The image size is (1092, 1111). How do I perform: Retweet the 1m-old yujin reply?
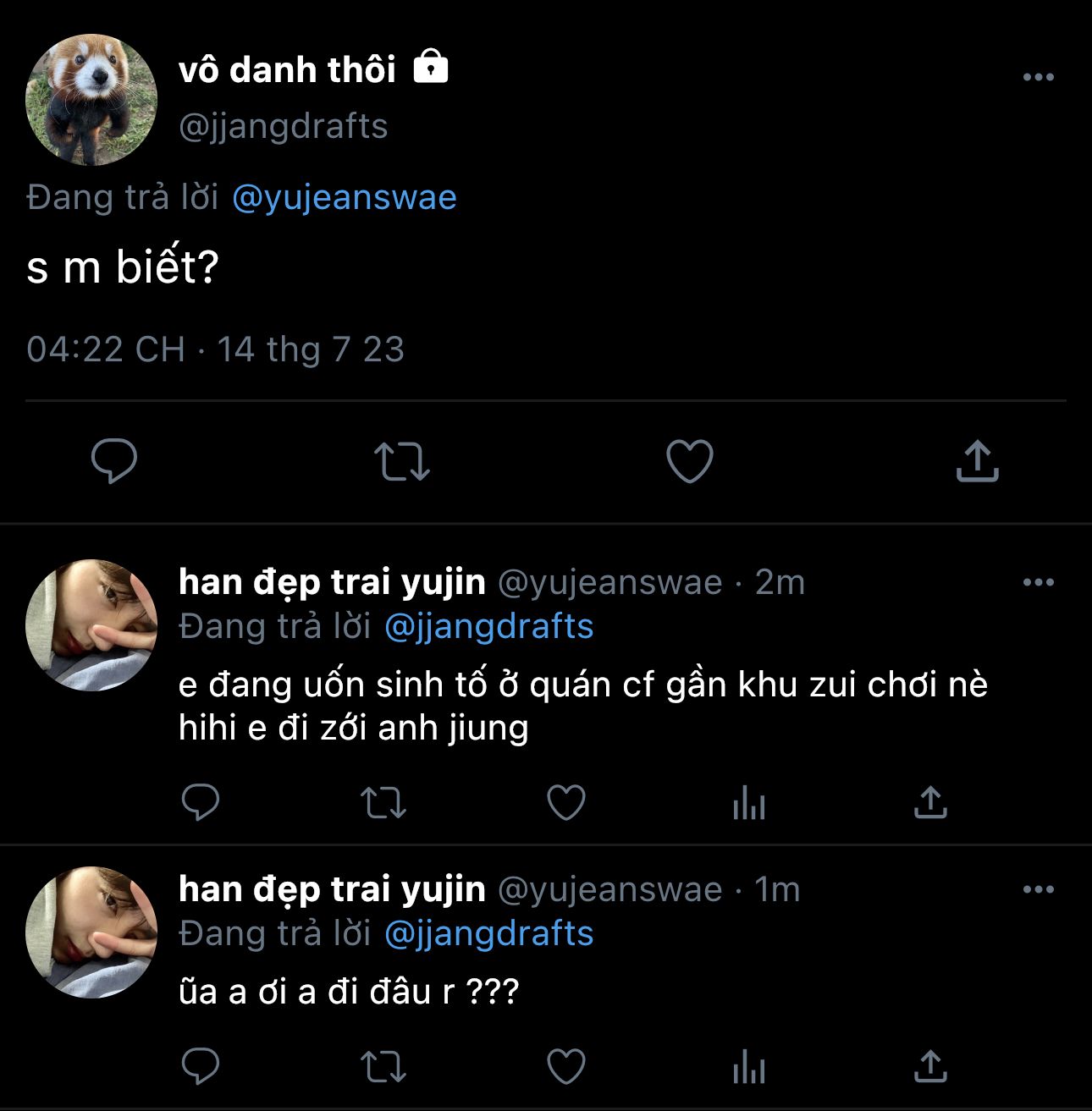pos(383,1066)
